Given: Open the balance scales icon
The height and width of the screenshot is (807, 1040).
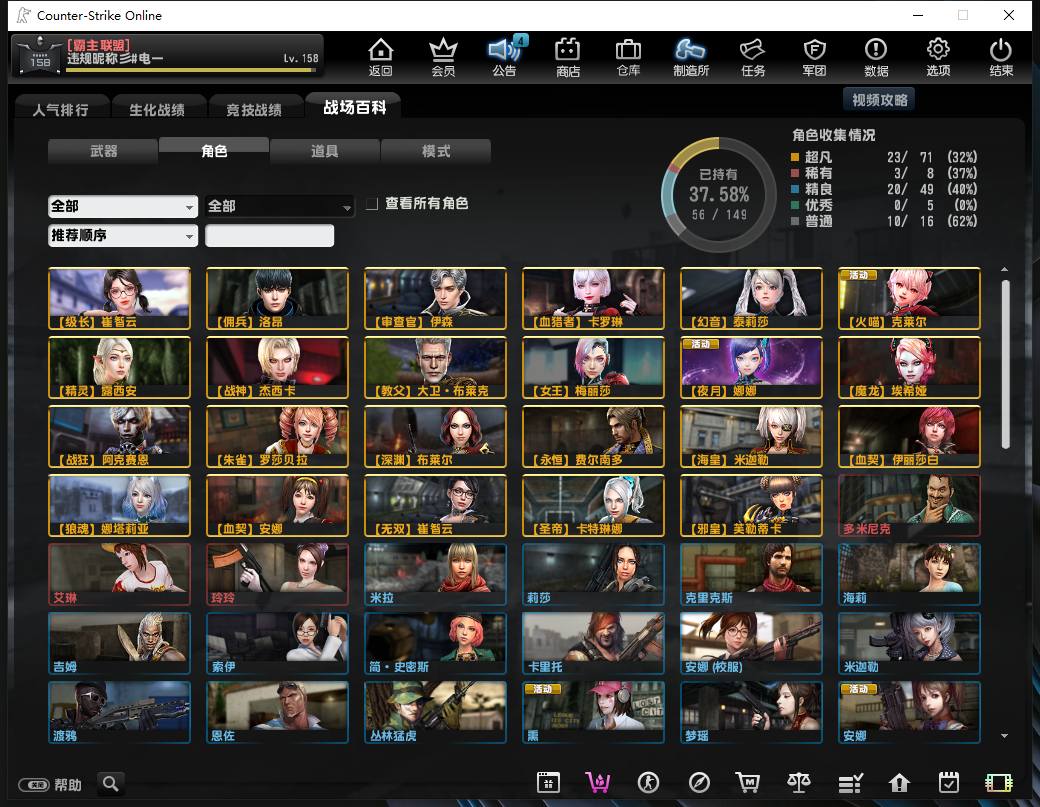Looking at the screenshot, I should (799, 782).
